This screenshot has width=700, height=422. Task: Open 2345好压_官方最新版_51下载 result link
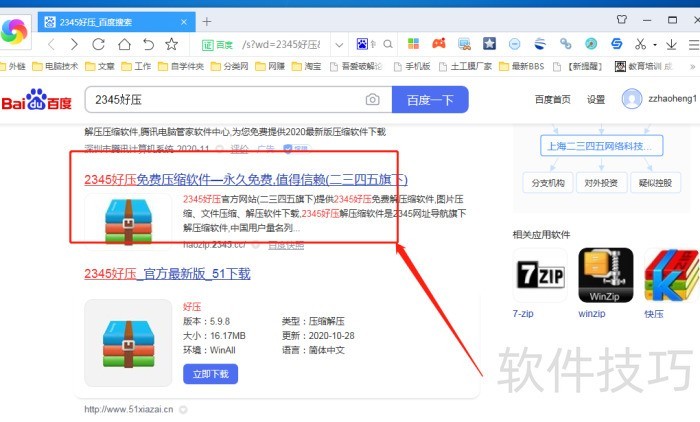click(167, 274)
